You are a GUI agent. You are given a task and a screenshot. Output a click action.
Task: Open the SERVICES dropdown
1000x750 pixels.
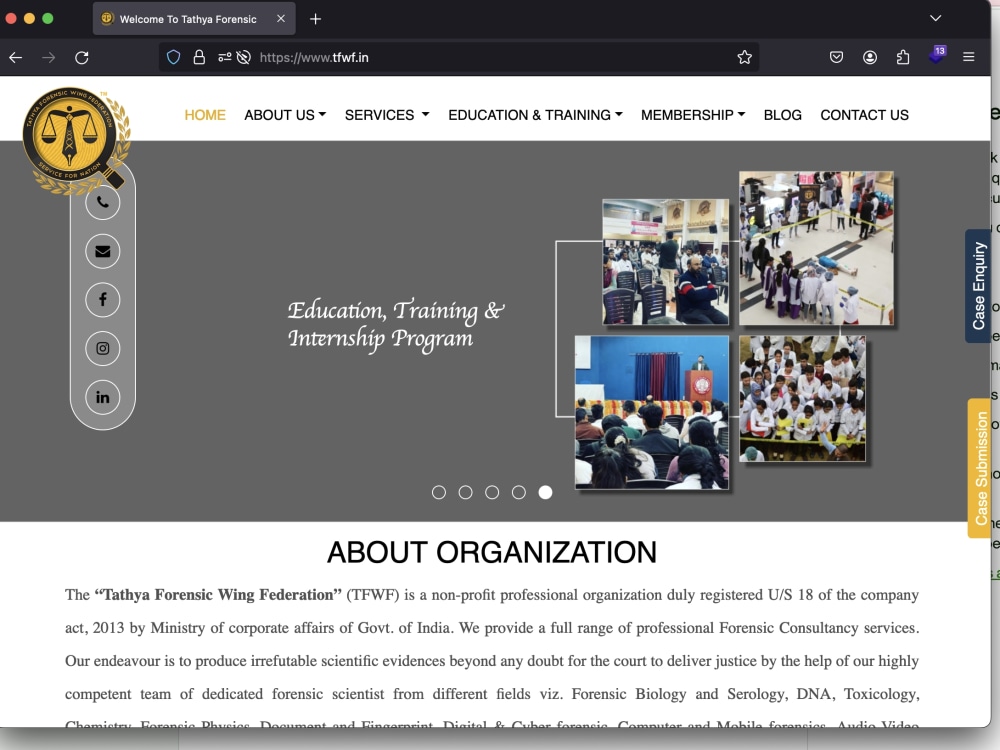pyautogui.click(x=386, y=115)
